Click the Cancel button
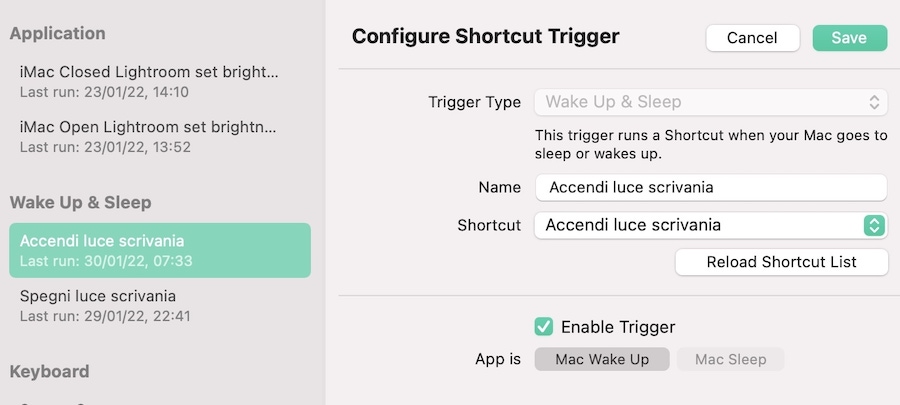This screenshot has width=900, height=405. pos(752,38)
